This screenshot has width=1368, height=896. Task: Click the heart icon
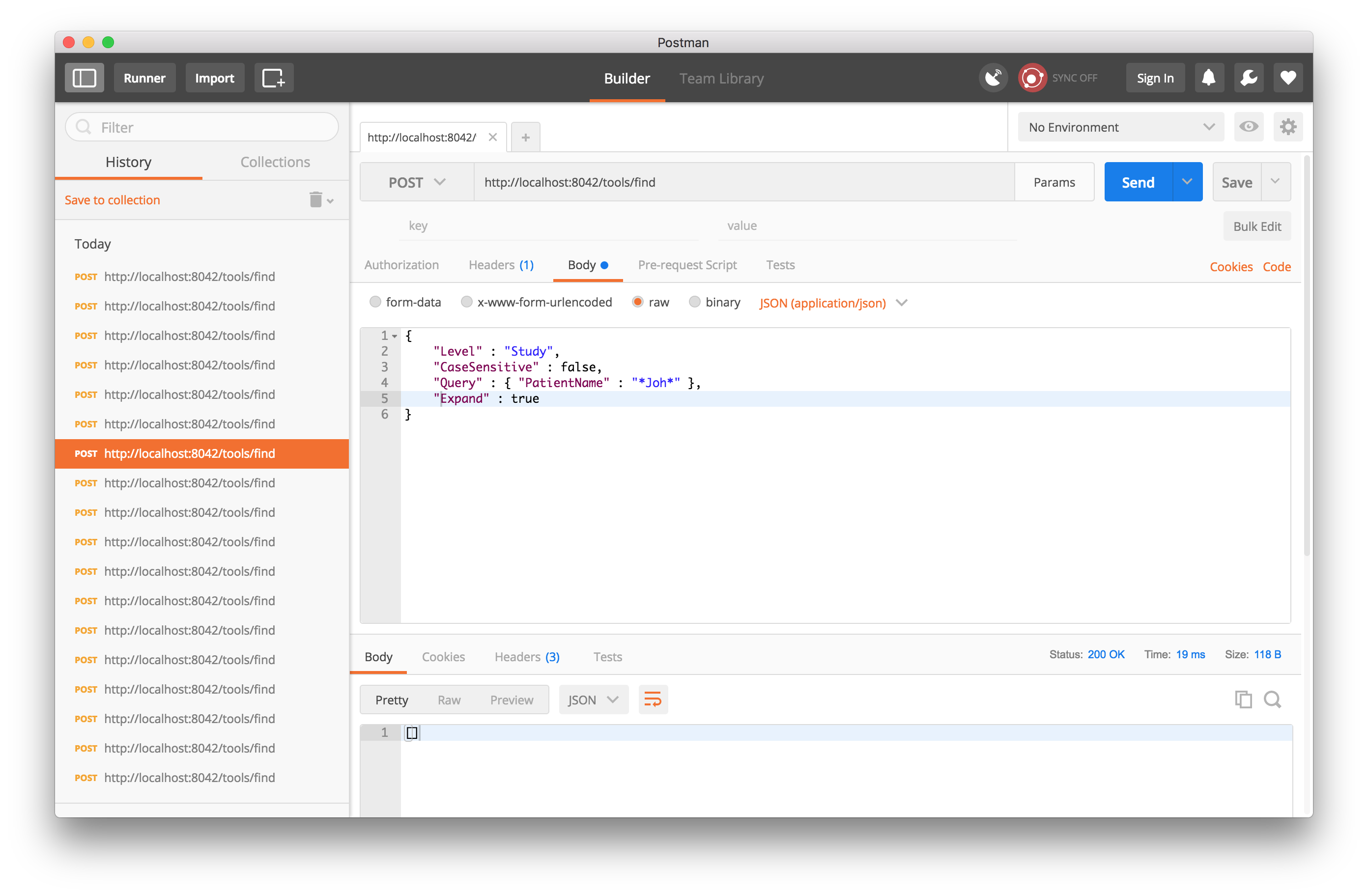(x=1288, y=78)
